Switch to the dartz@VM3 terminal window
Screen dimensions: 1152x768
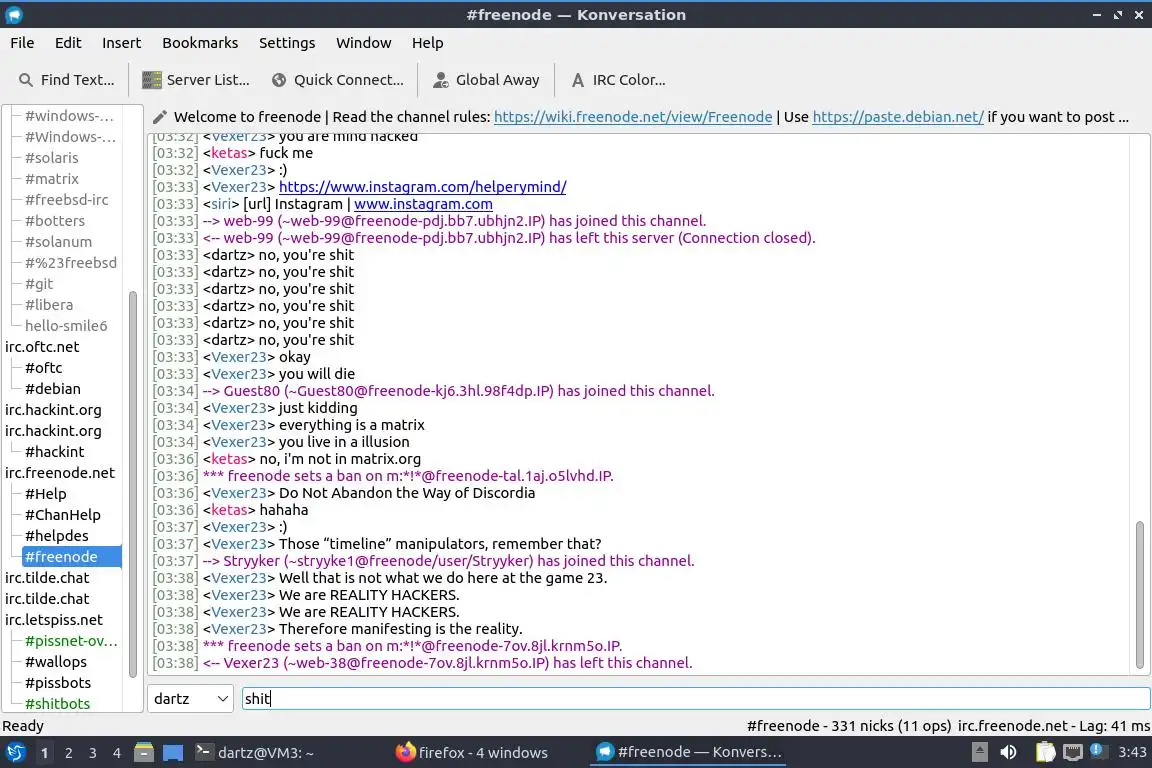255,753
